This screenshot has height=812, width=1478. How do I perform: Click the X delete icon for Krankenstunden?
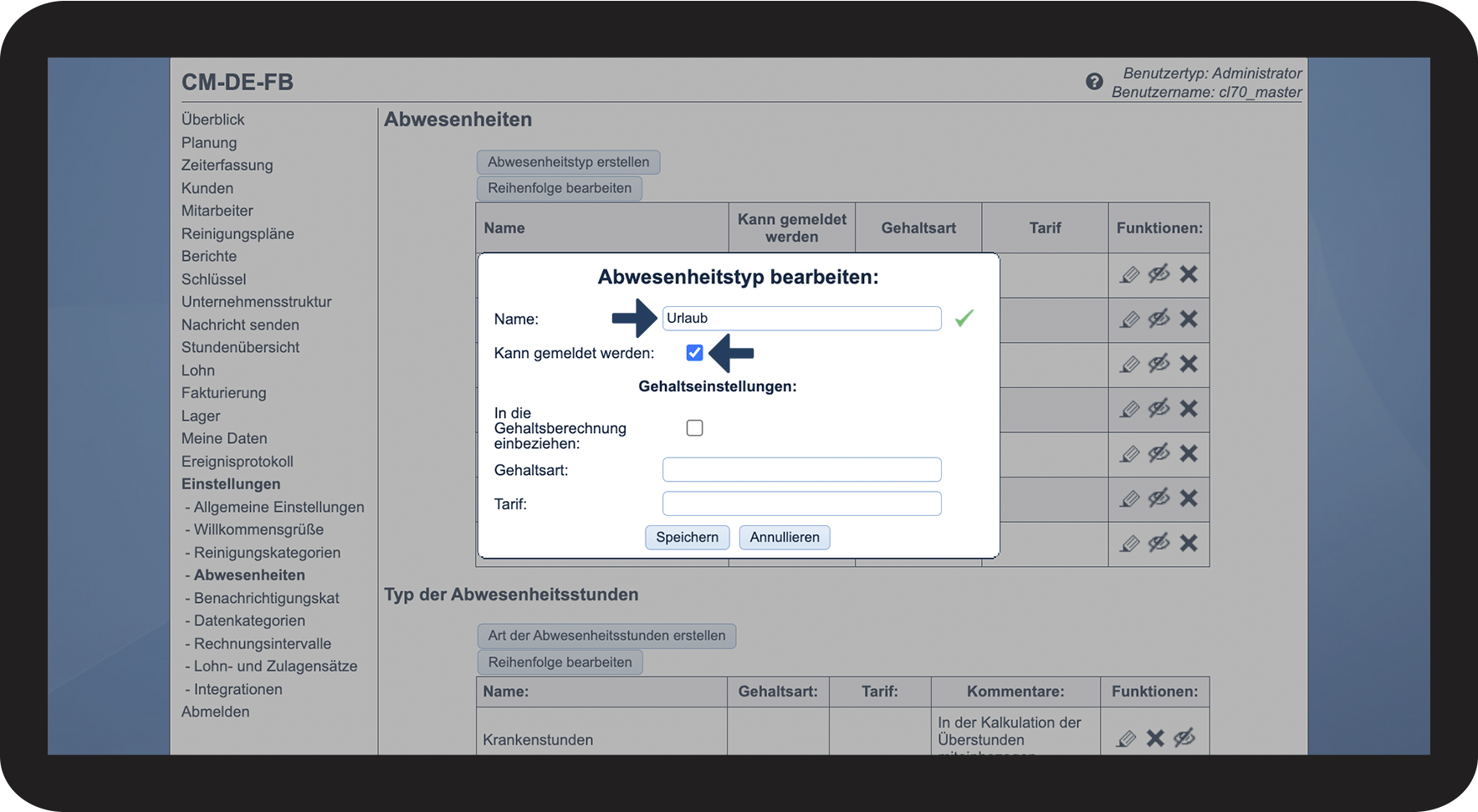[x=1155, y=738]
